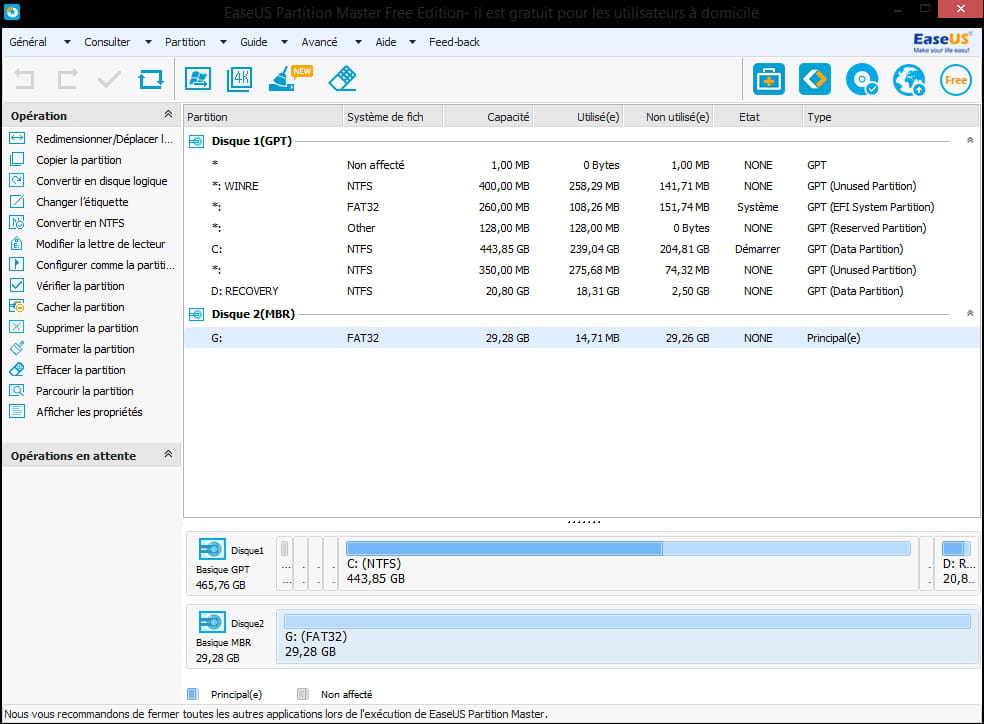Open the Partition menu
Image resolution: width=984 pixels, height=724 pixels.
pos(185,42)
